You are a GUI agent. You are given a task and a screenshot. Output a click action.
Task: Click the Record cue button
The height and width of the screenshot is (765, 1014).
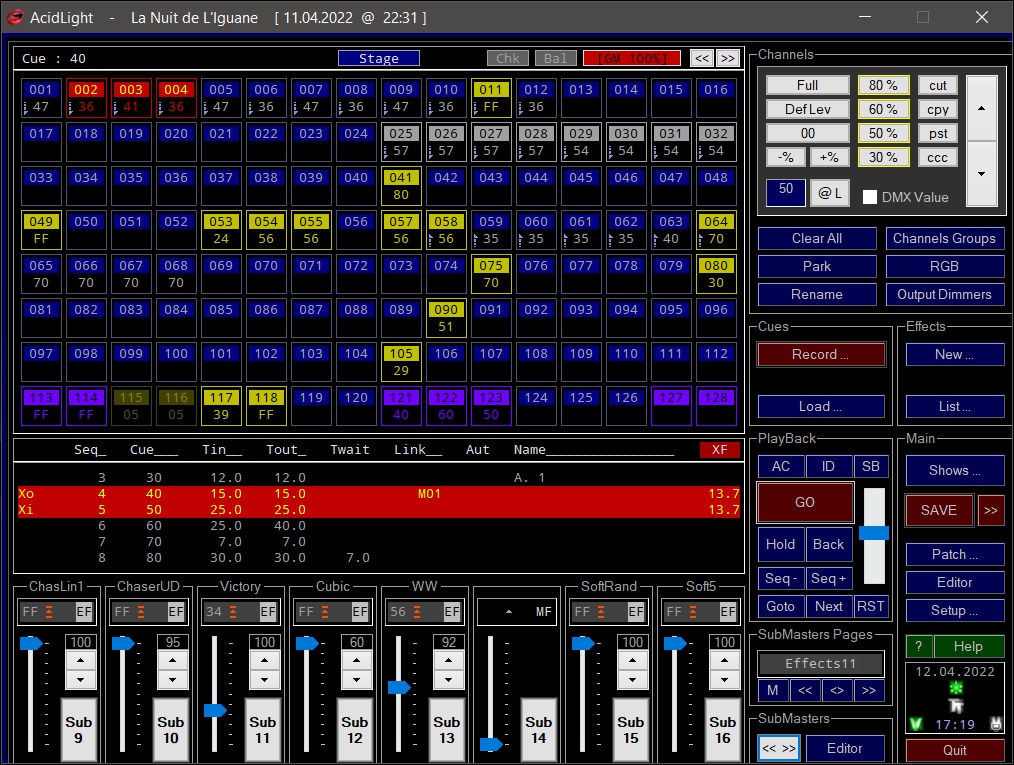click(820, 354)
